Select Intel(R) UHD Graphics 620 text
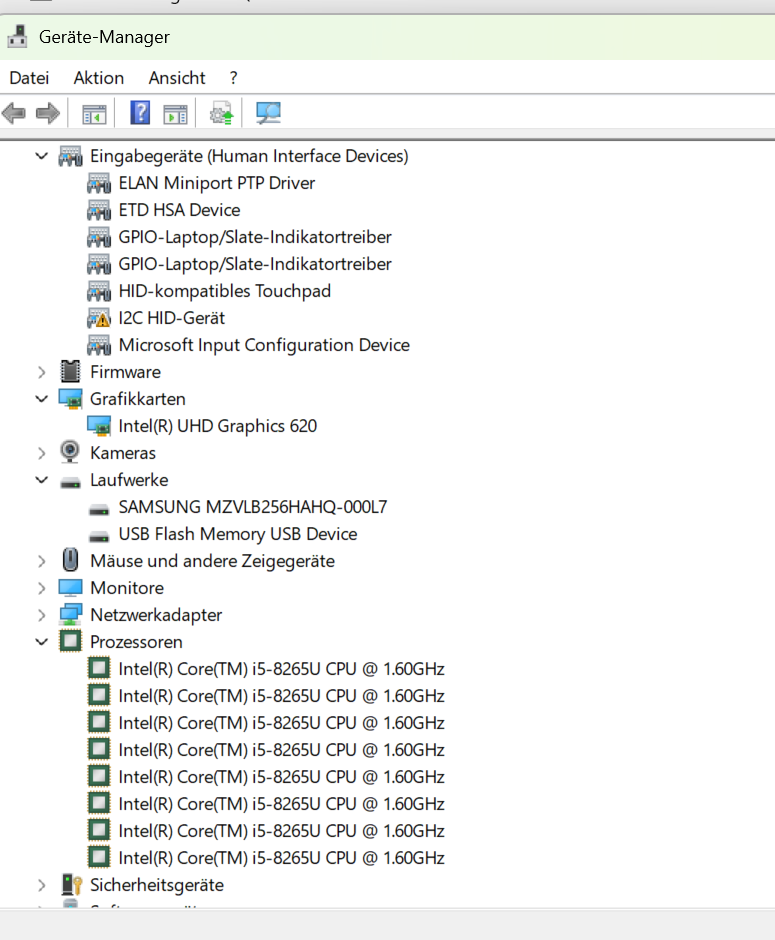775x940 pixels. [x=218, y=426]
